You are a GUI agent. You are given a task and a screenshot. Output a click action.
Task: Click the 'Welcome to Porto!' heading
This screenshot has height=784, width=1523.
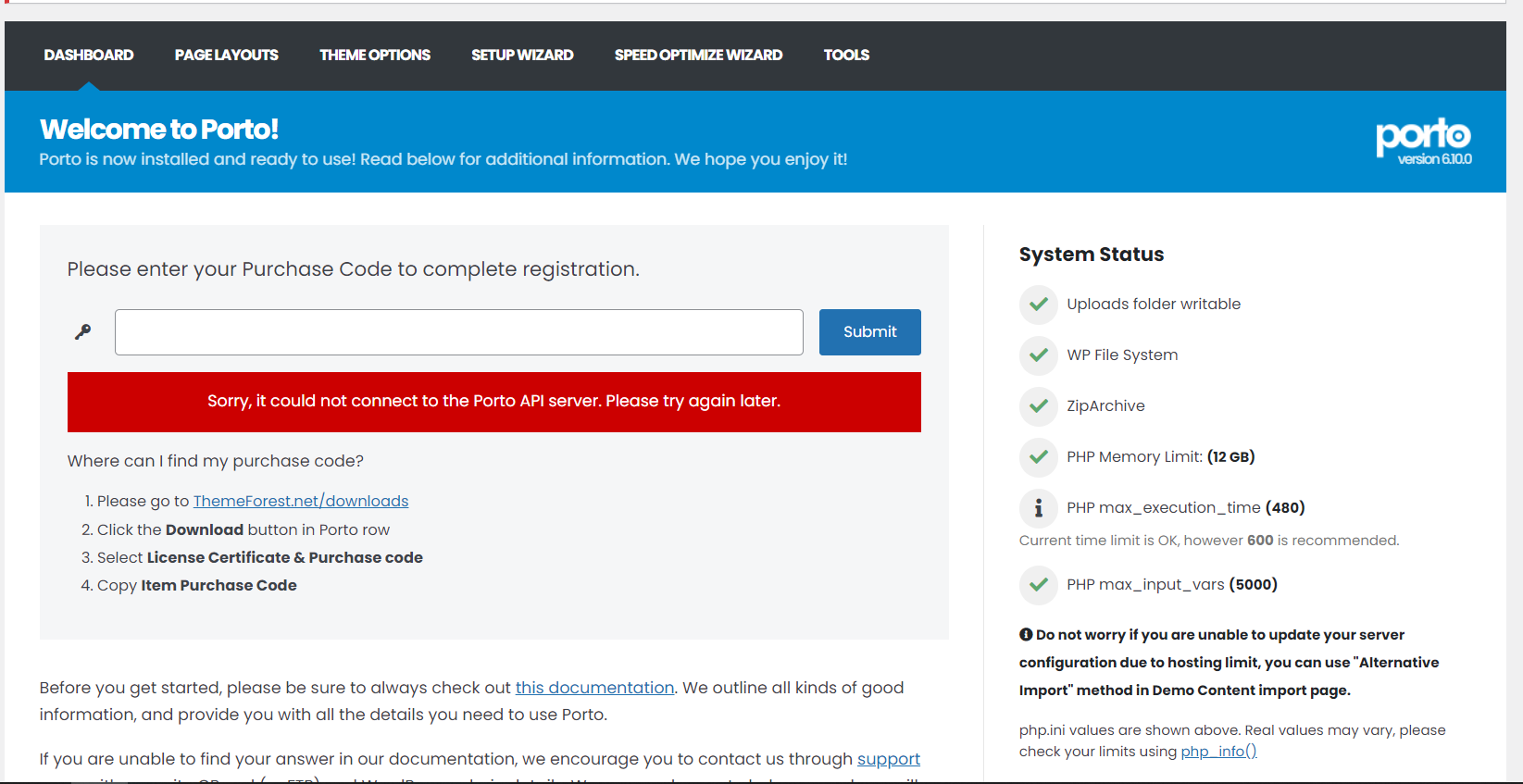click(x=159, y=130)
